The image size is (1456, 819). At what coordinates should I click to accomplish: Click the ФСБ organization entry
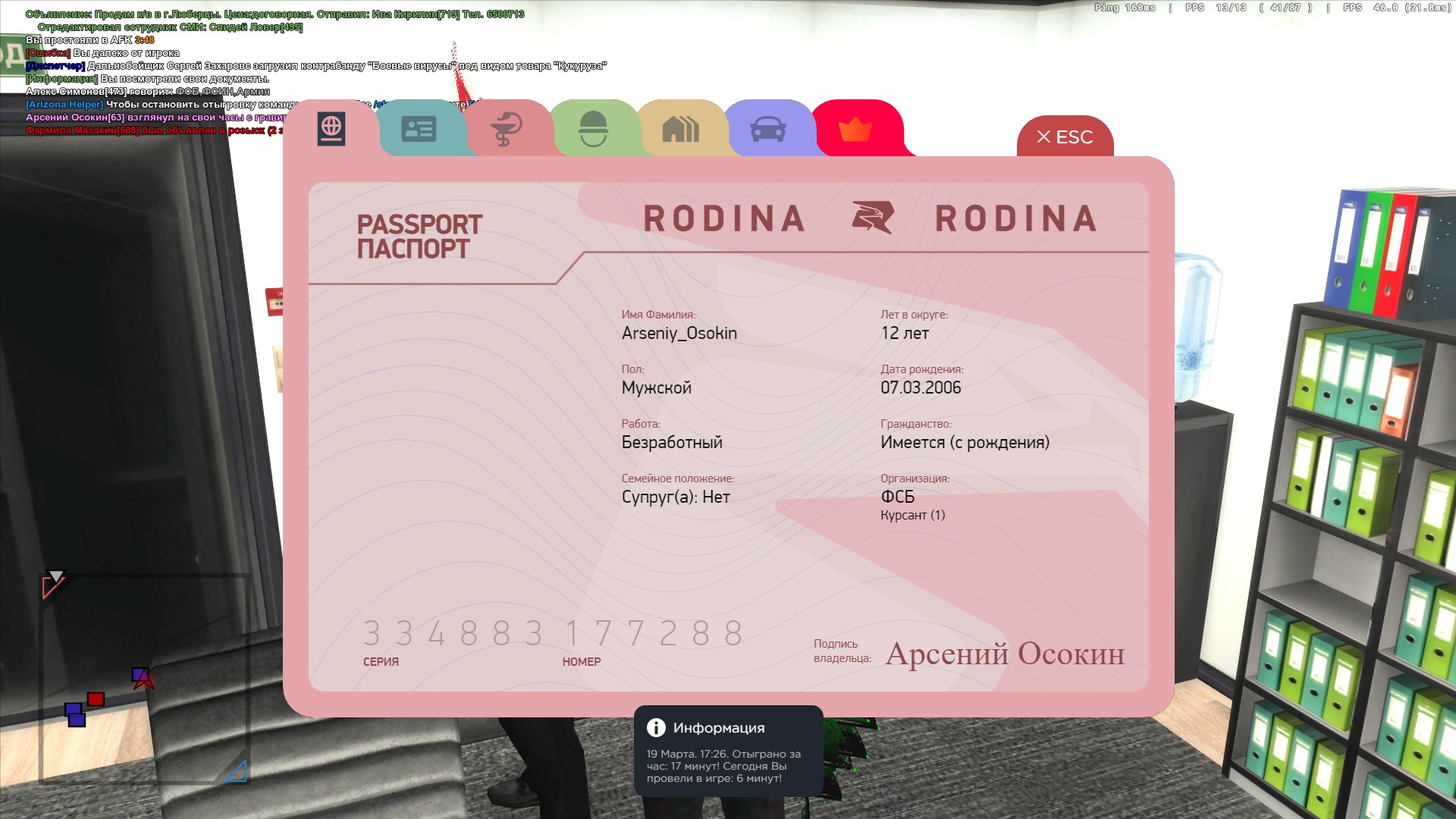tap(897, 497)
